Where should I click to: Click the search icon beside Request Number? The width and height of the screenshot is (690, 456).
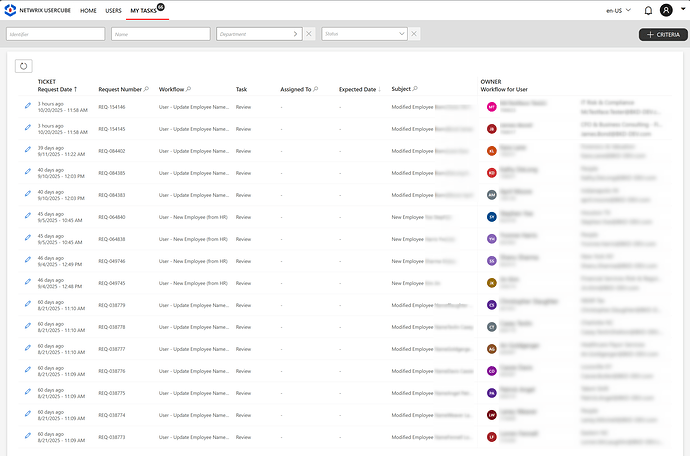[x=147, y=90]
